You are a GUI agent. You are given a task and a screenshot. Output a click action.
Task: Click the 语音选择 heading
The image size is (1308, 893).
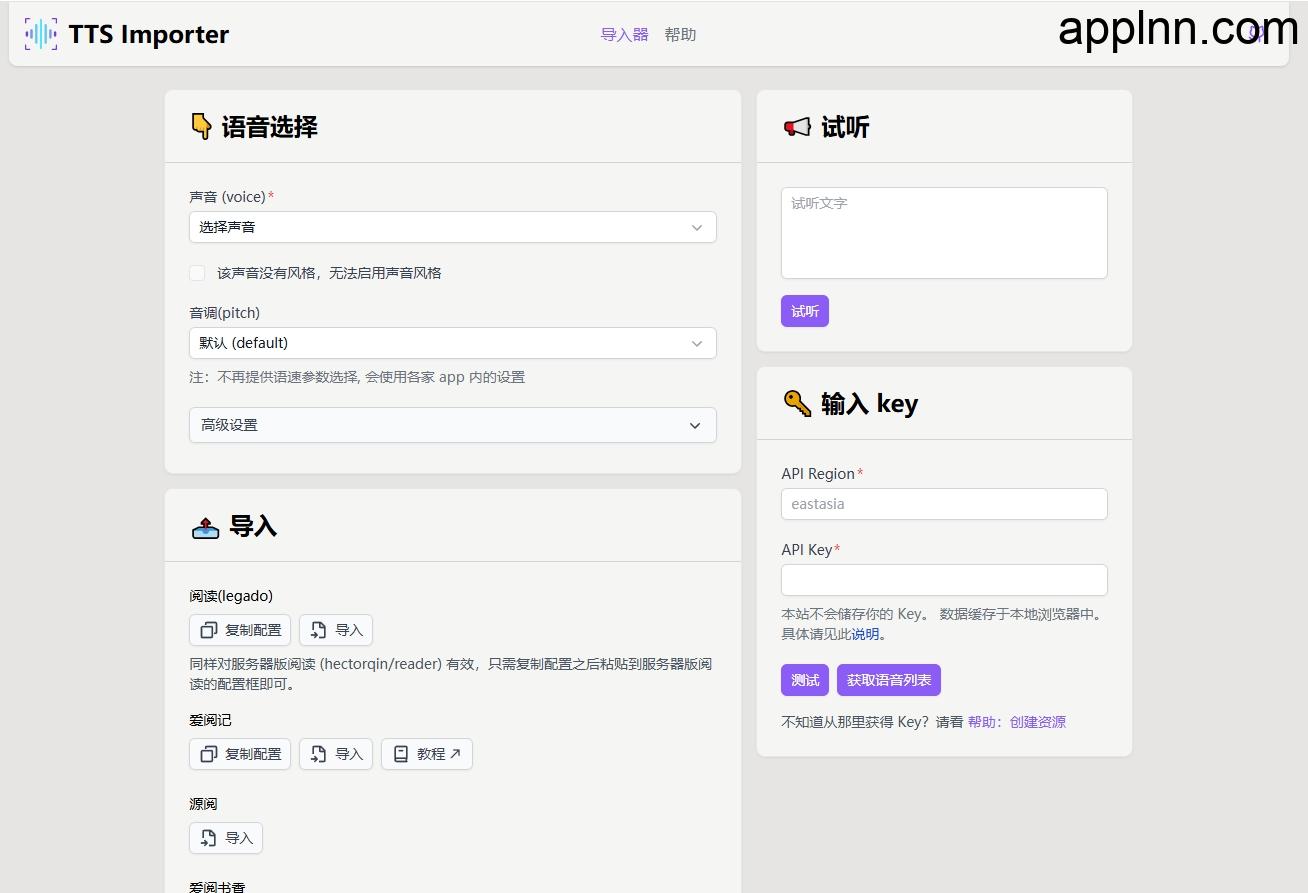pyautogui.click(x=269, y=127)
